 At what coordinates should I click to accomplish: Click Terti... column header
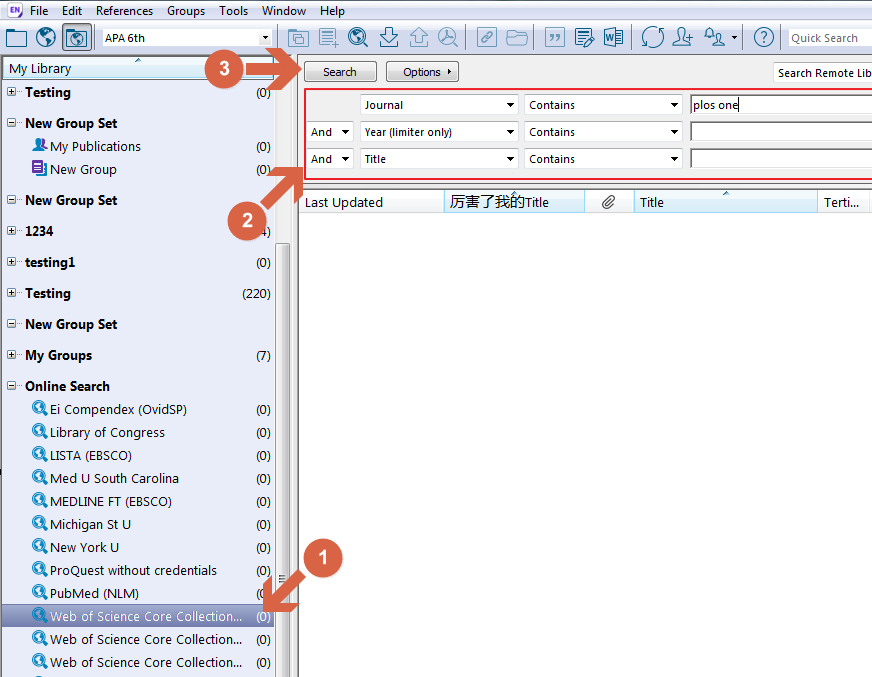843,202
